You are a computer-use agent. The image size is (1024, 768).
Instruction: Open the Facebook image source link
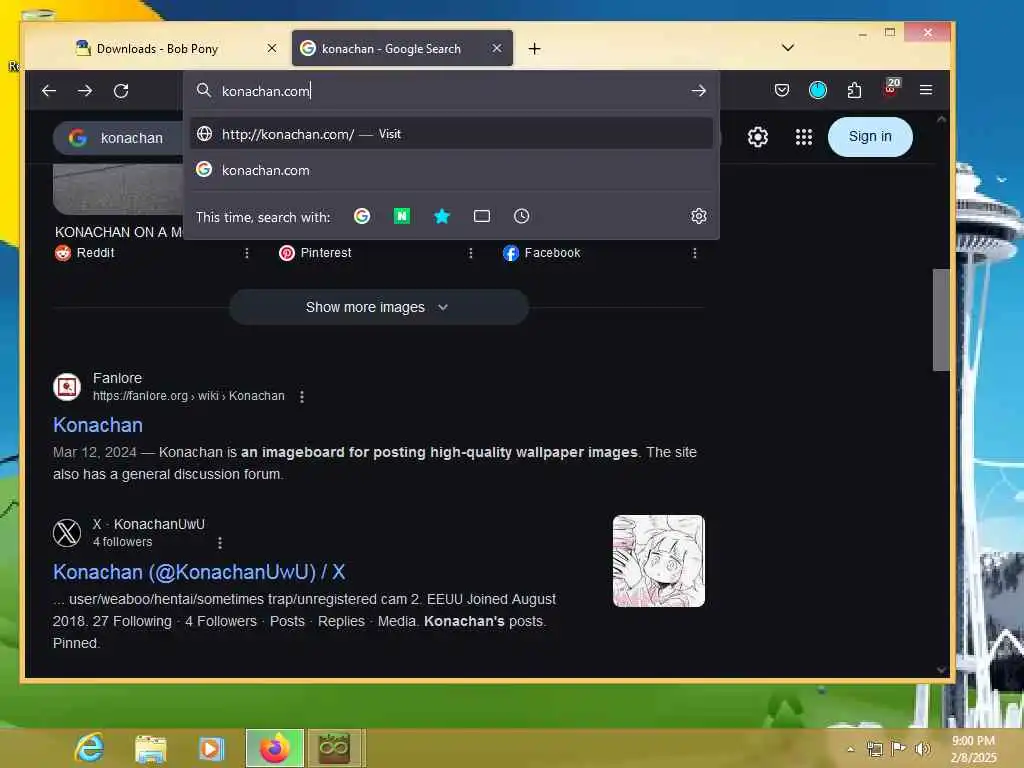(541, 253)
